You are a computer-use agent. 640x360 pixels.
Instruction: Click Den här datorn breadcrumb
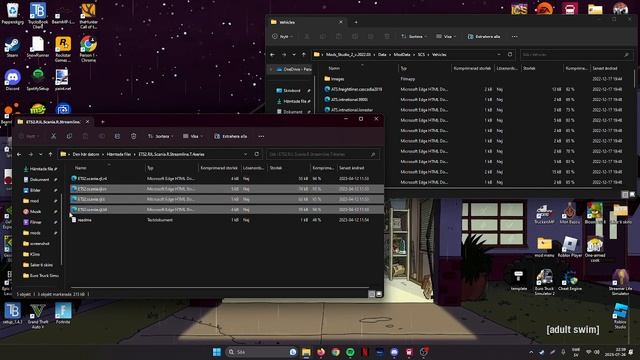tap(86, 154)
